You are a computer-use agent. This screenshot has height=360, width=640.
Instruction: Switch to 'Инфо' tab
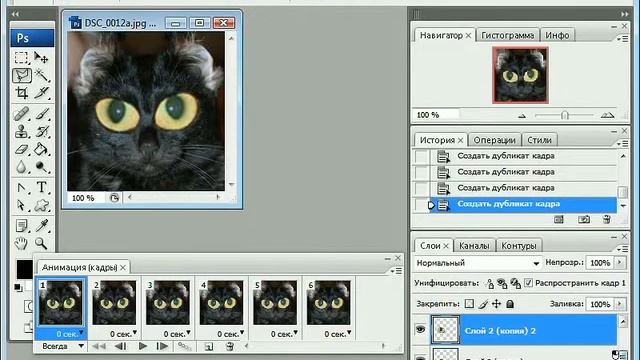[x=557, y=36]
